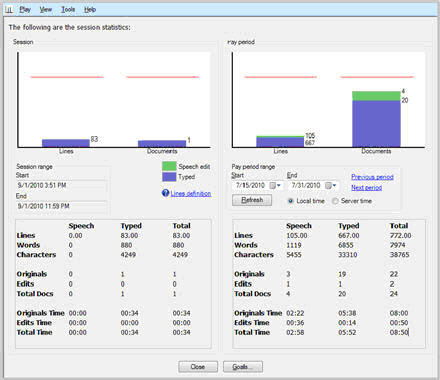Image resolution: width=440 pixels, height=380 pixels.
Task: Open the Tools menu
Action: [68, 10]
